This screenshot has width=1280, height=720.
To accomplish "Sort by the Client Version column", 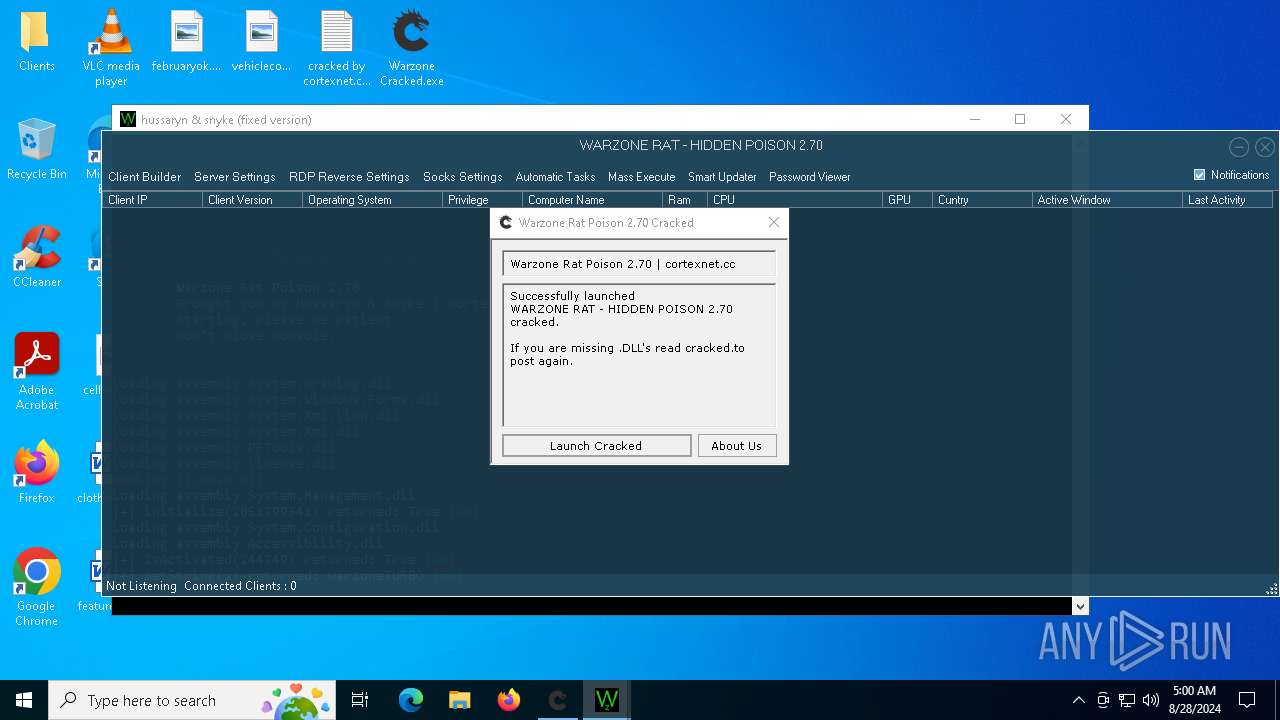I will tap(252, 200).
